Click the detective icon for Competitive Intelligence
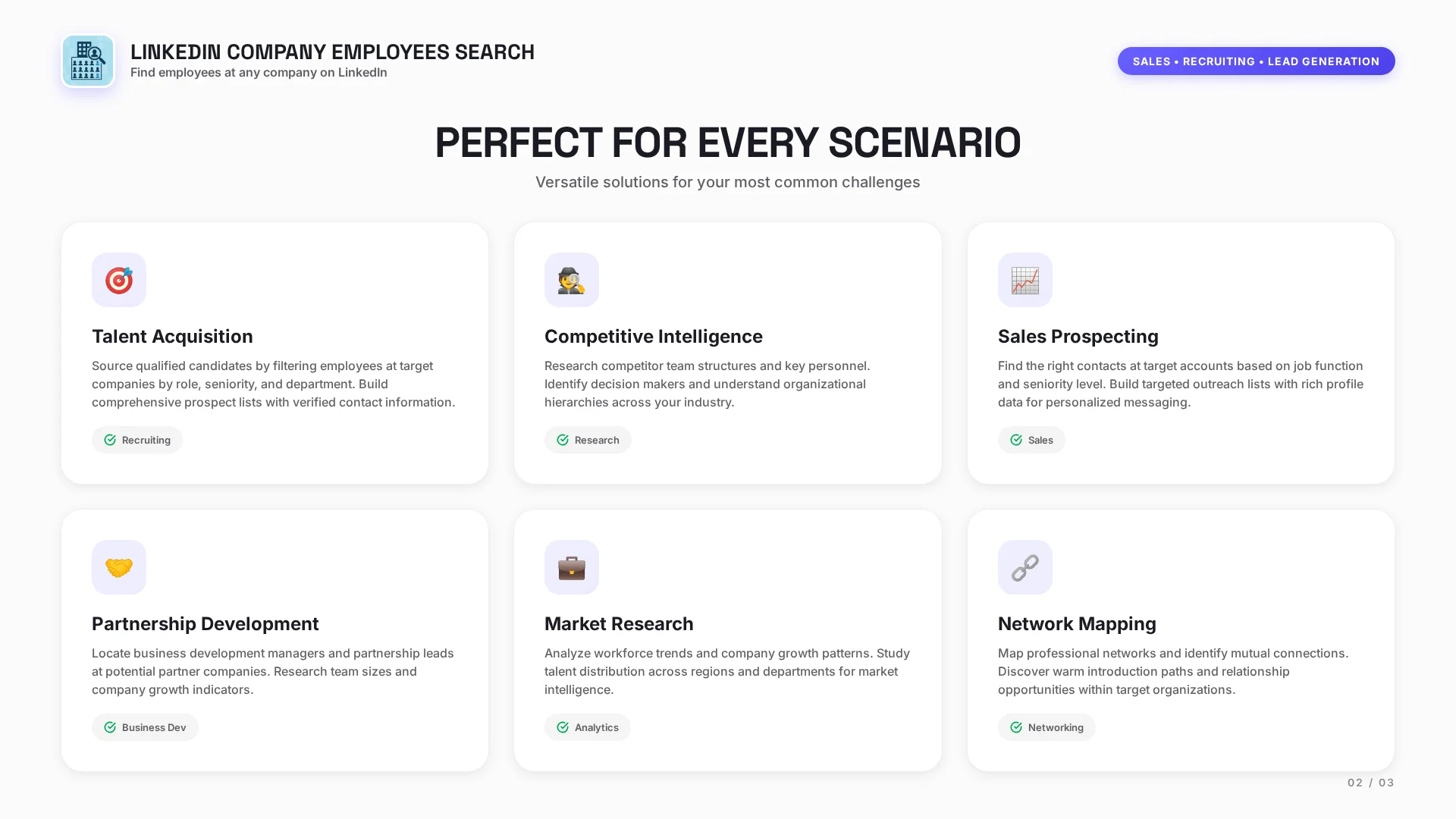The width and height of the screenshot is (1456, 819). pos(572,280)
